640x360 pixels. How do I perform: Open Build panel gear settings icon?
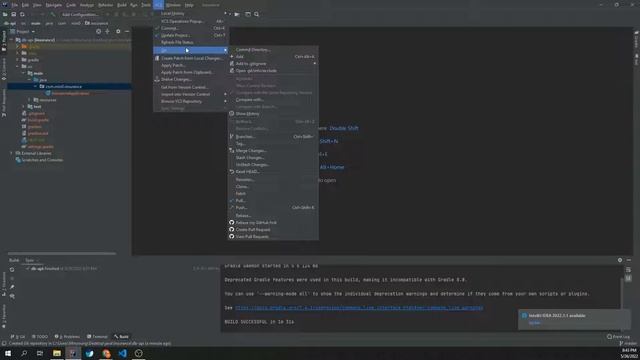pos(620,260)
